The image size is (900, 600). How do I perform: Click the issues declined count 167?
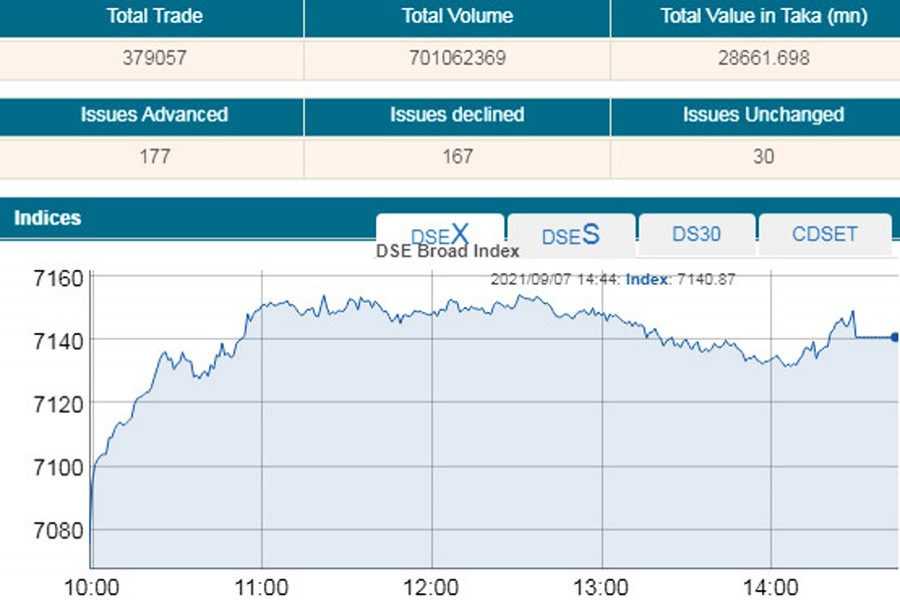point(457,156)
